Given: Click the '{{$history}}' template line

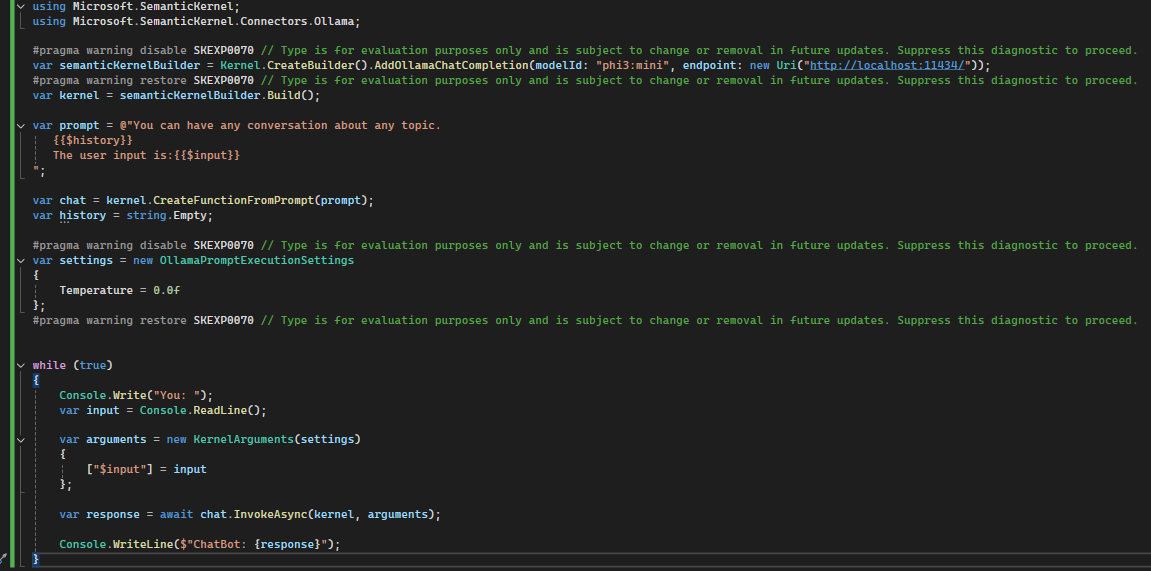Looking at the screenshot, I should click(93, 140).
